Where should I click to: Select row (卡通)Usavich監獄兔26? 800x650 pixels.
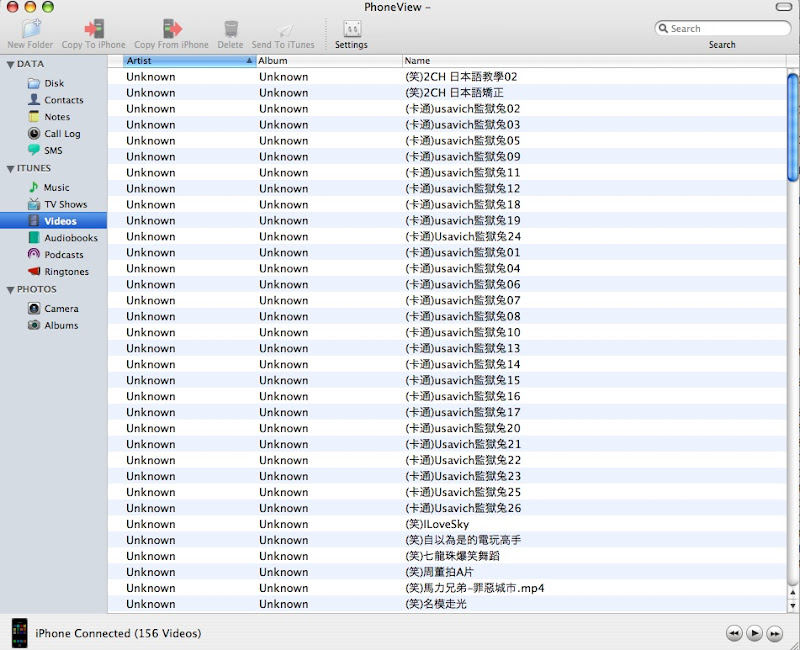pos(447,508)
